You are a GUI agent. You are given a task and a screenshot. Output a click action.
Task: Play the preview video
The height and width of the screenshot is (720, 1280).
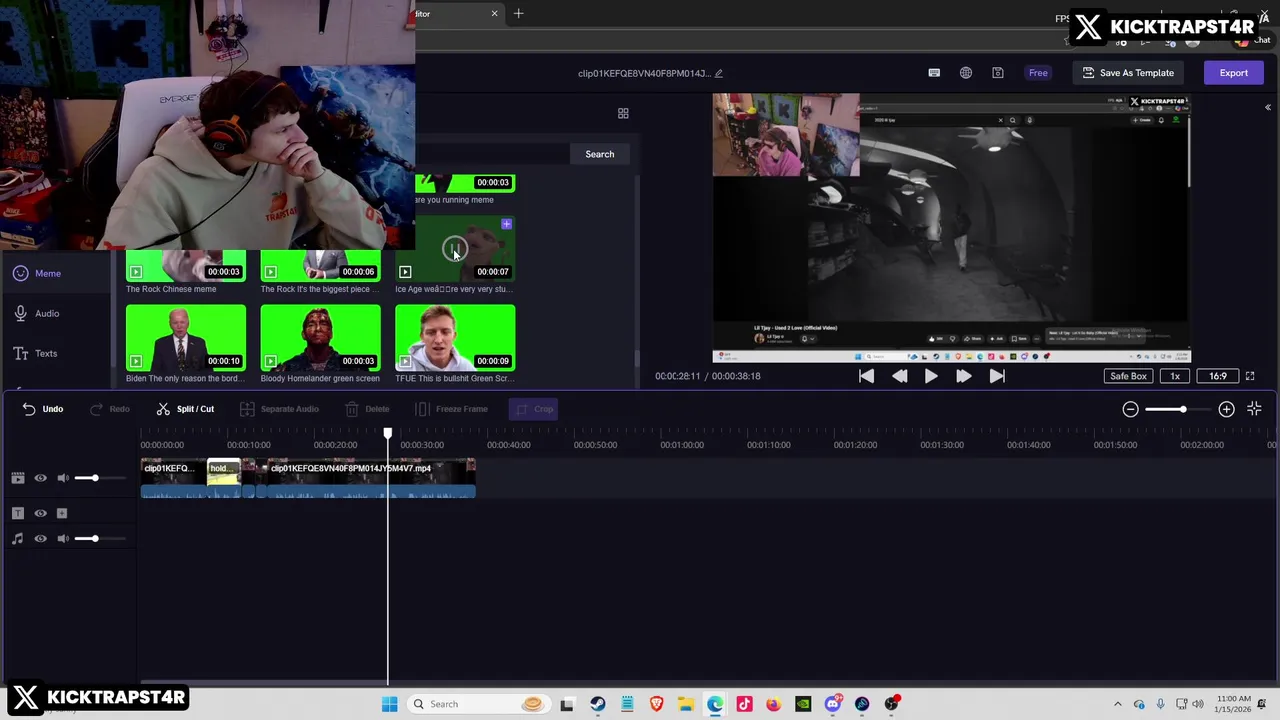(931, 376)
